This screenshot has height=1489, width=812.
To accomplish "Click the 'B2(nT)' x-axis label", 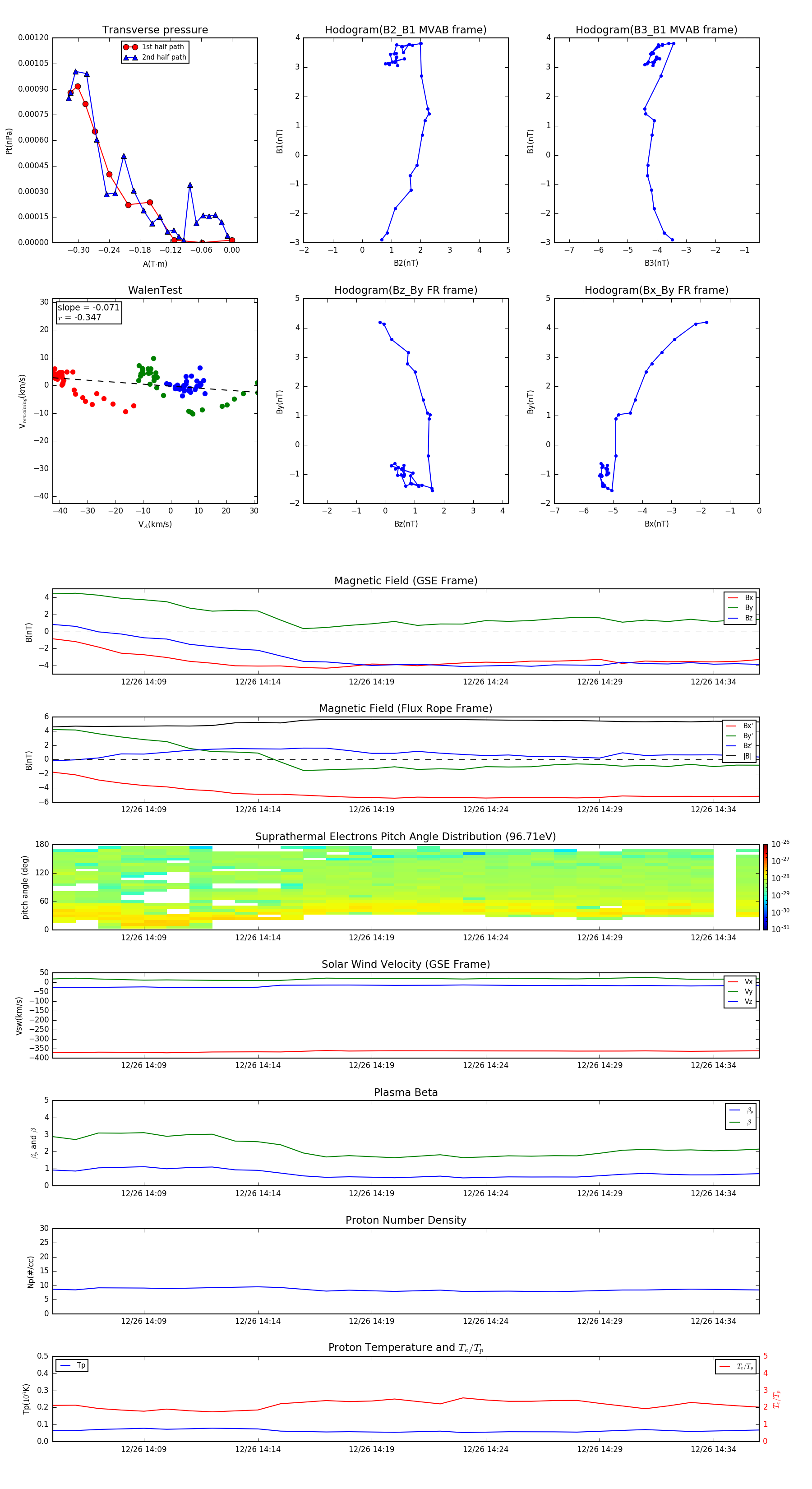I will [x=406, y=263].
